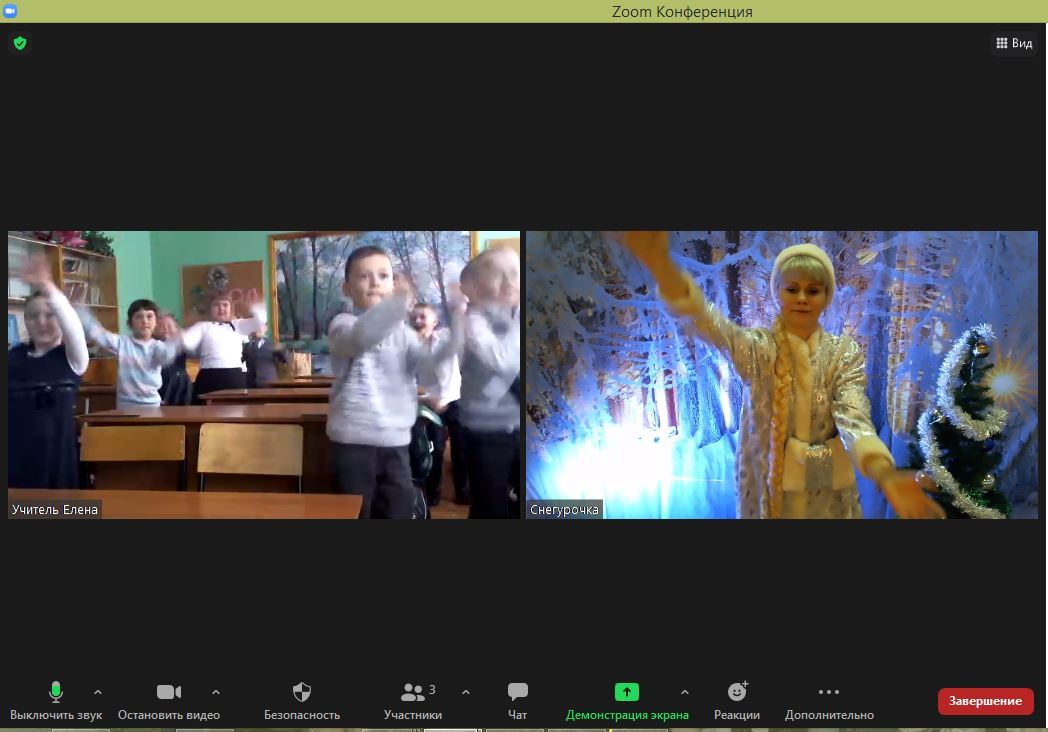Click the Дополнительно label

[829, 715]
